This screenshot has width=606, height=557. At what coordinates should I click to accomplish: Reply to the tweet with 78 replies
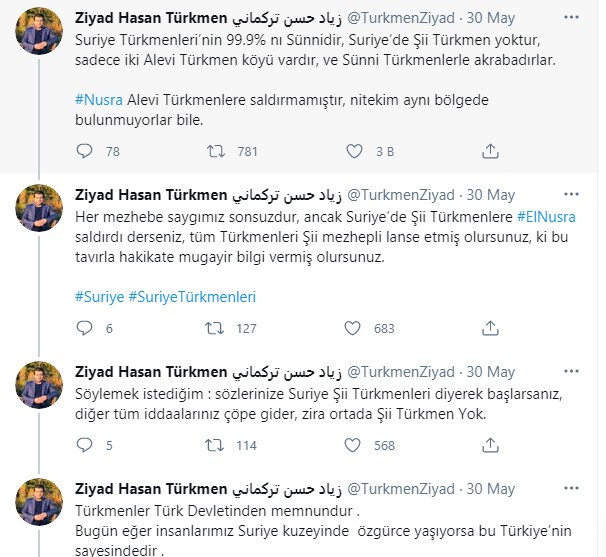86,152
